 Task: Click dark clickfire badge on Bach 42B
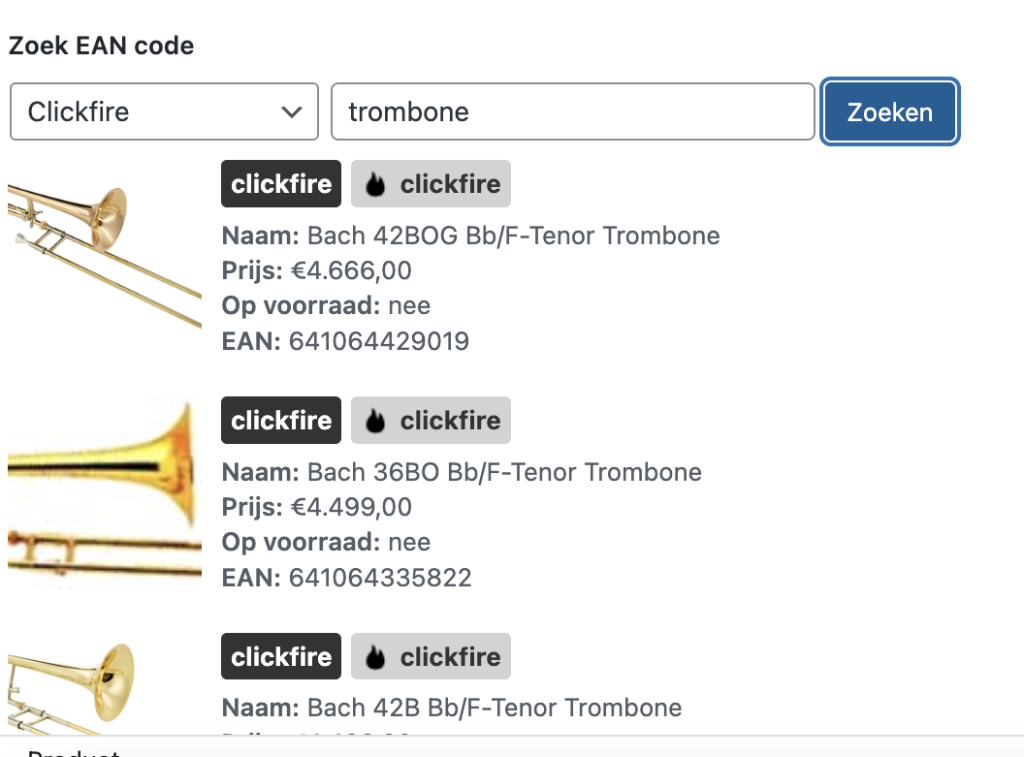tap(281, 656)
